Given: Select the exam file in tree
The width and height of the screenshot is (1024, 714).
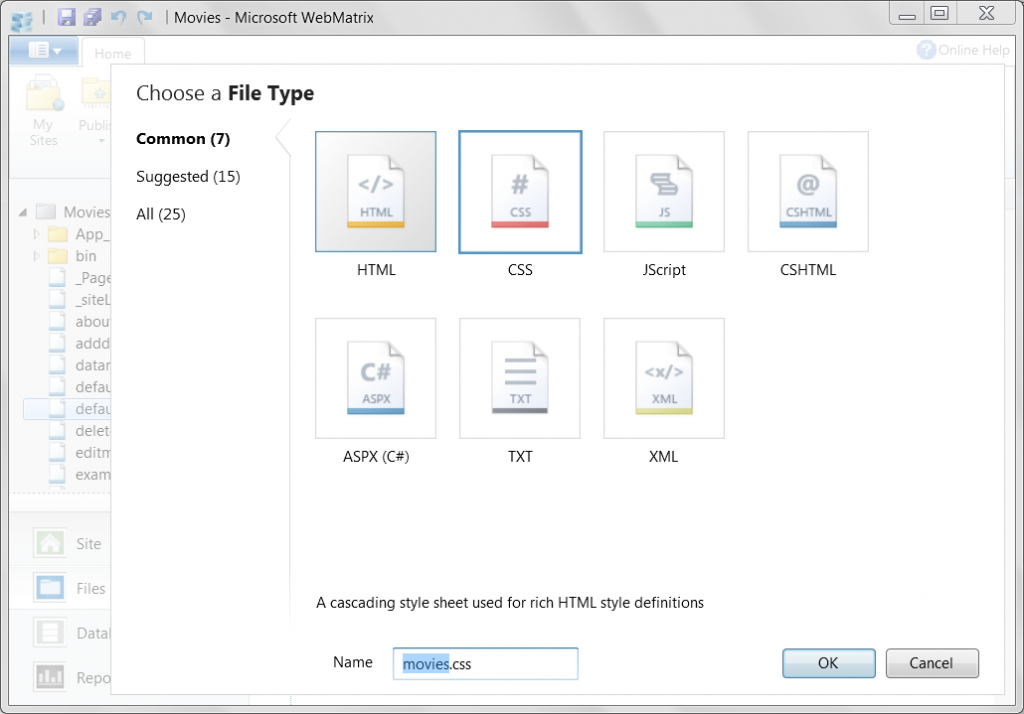Looking at the screenshot, I should (x=80, y=474).
